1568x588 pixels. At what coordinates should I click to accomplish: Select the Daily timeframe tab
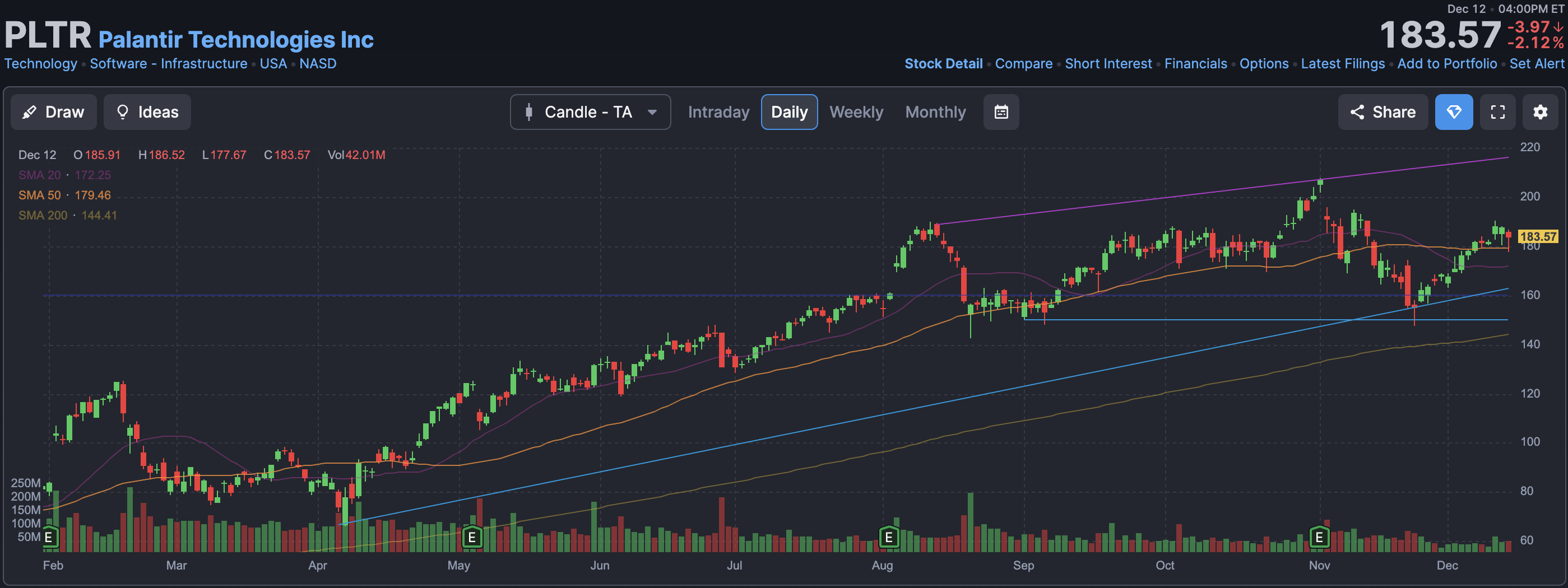click(789, 112)
